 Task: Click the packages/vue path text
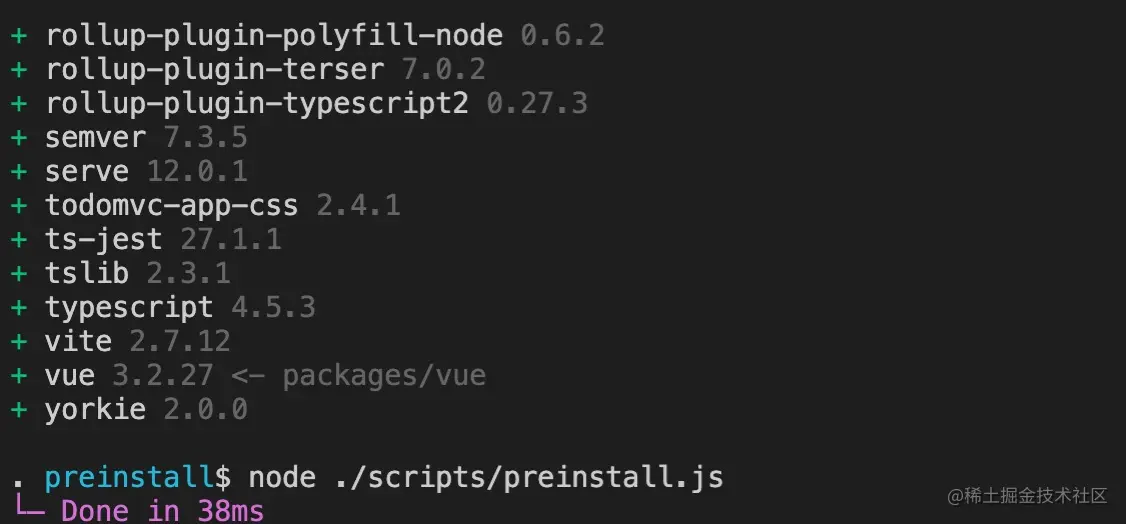pos(384,375)
